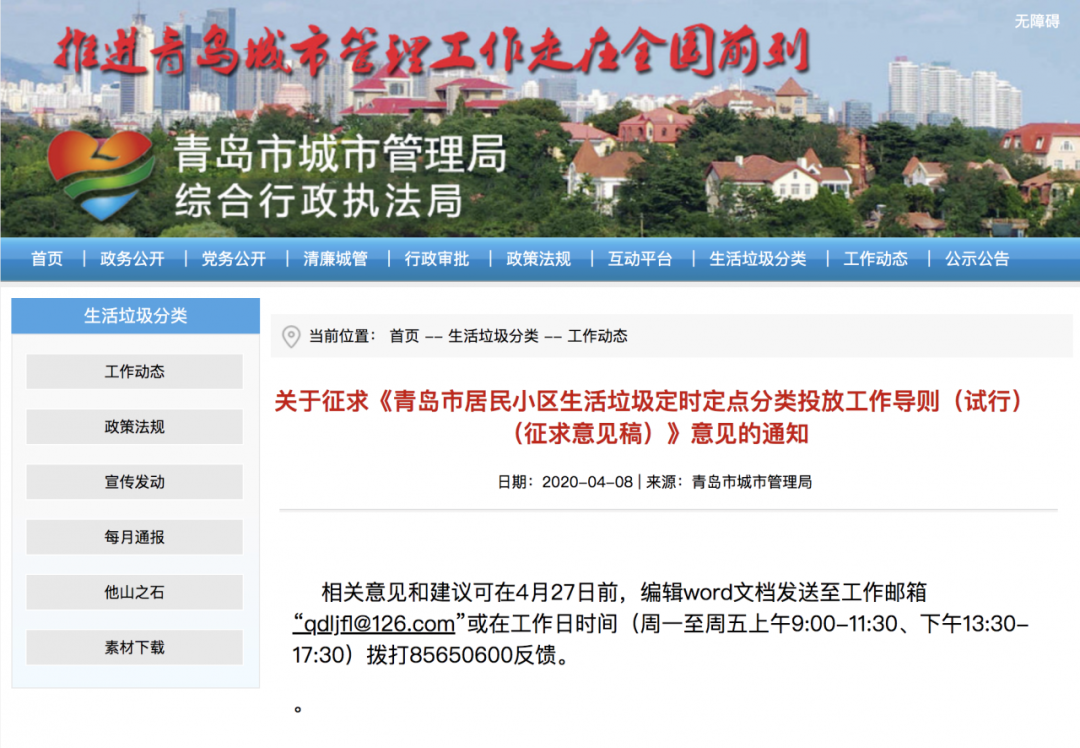The width and height of the screenshot is (1080, 748).
Task: Click breadcrumb link 工作动态
Action: (597, 336)
